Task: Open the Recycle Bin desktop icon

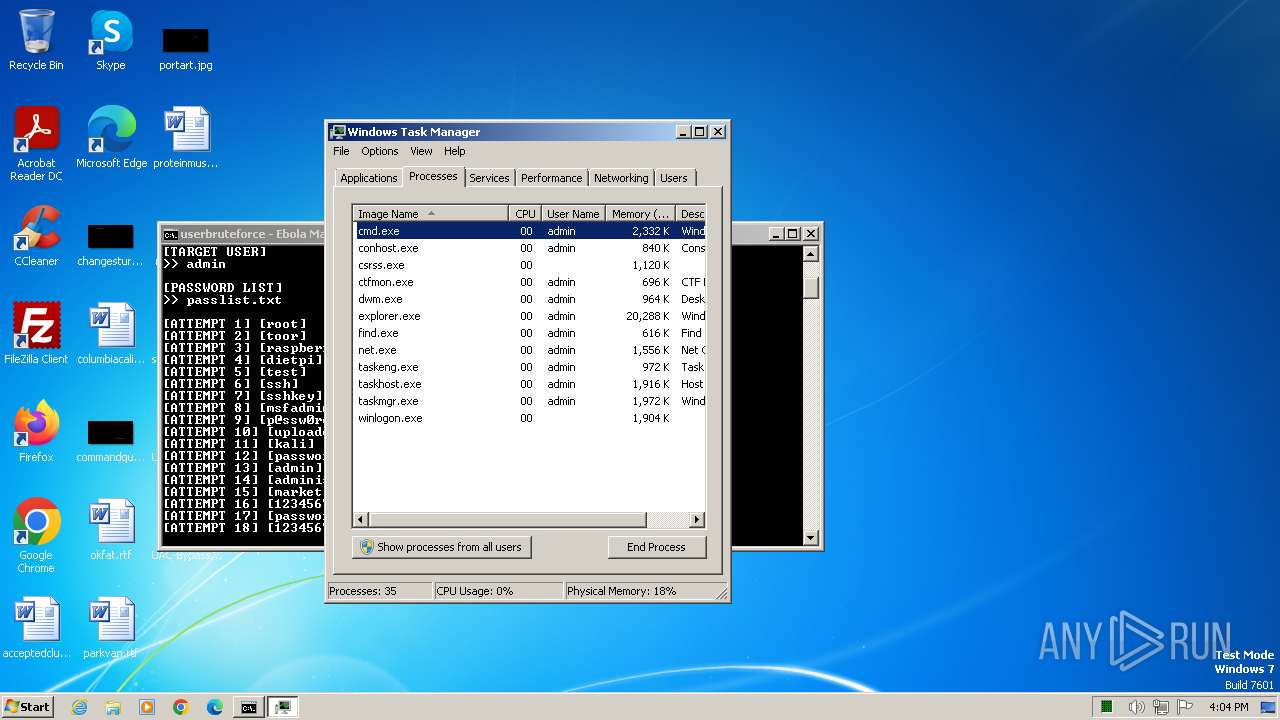Action: click(x=36, y=40)
